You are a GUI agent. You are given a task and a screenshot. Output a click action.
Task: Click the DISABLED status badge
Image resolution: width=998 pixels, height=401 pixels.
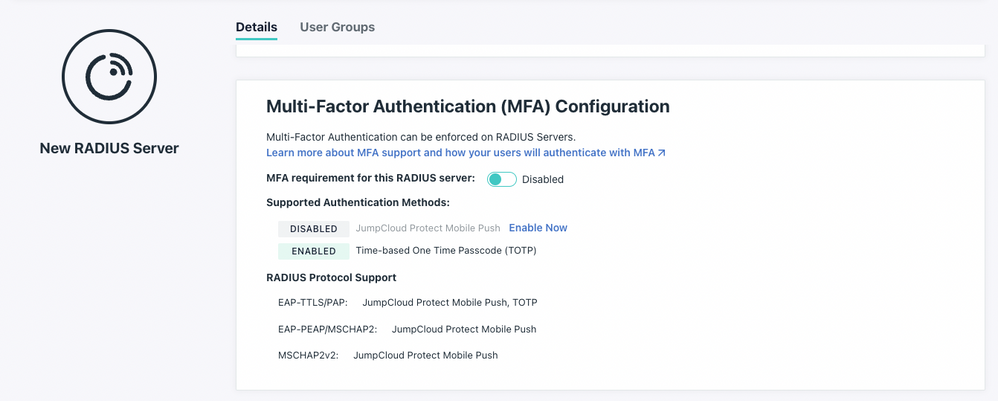[314, 229]
